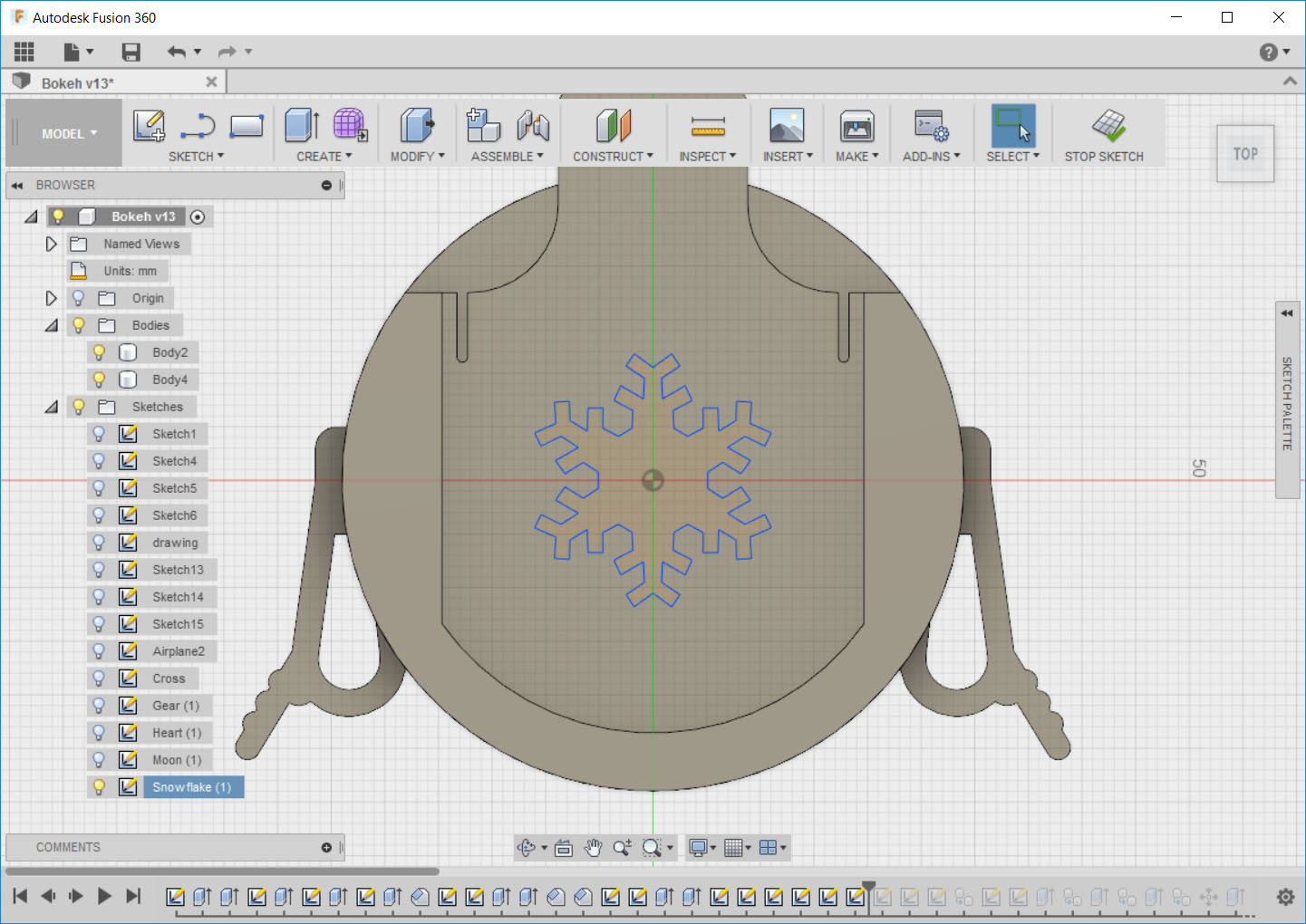Open the MODEL workspace dropdown
This screenshot has width=1306, height=924.
tap(69, 134)
